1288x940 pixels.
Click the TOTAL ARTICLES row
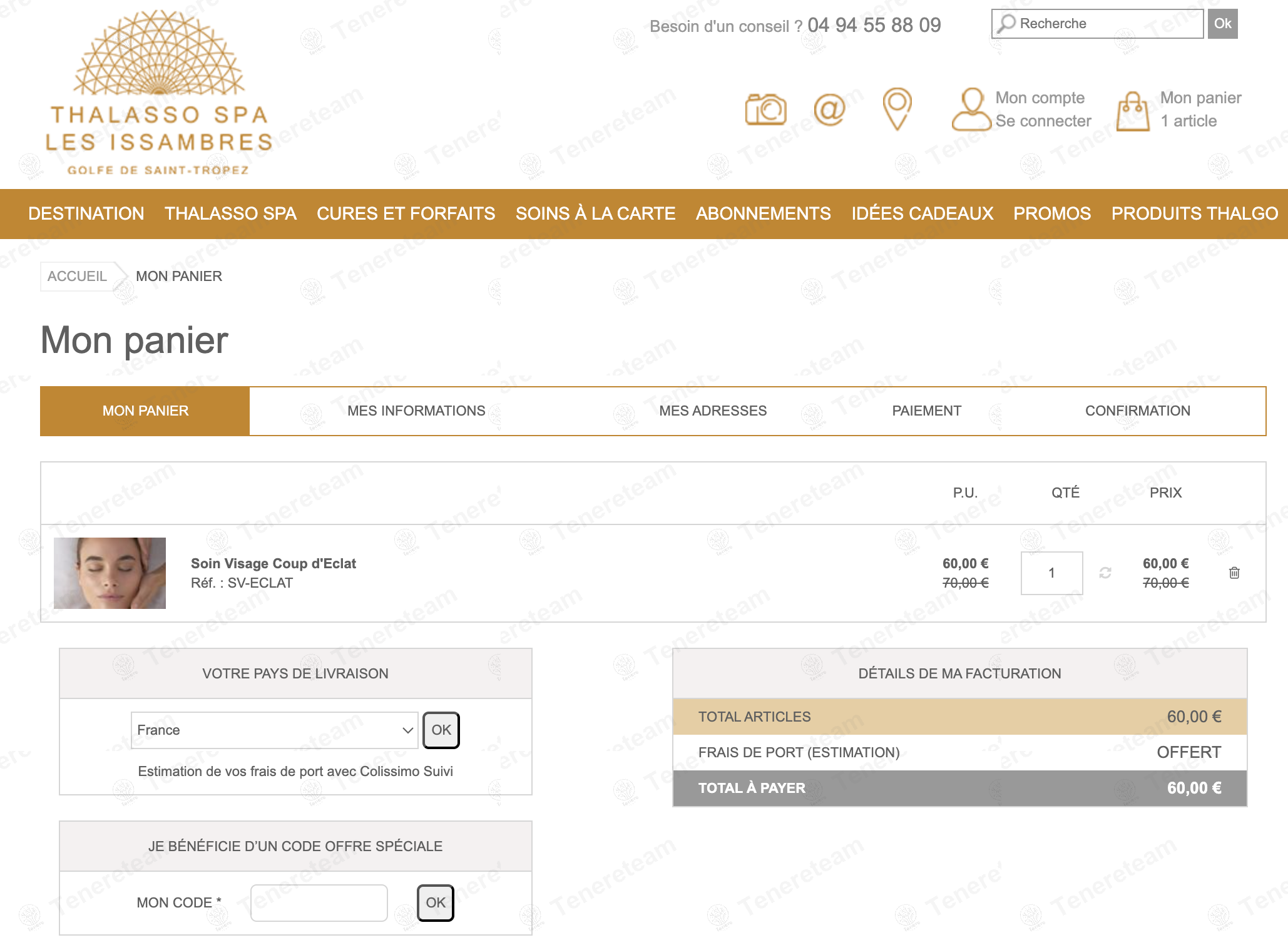point(959,717)
